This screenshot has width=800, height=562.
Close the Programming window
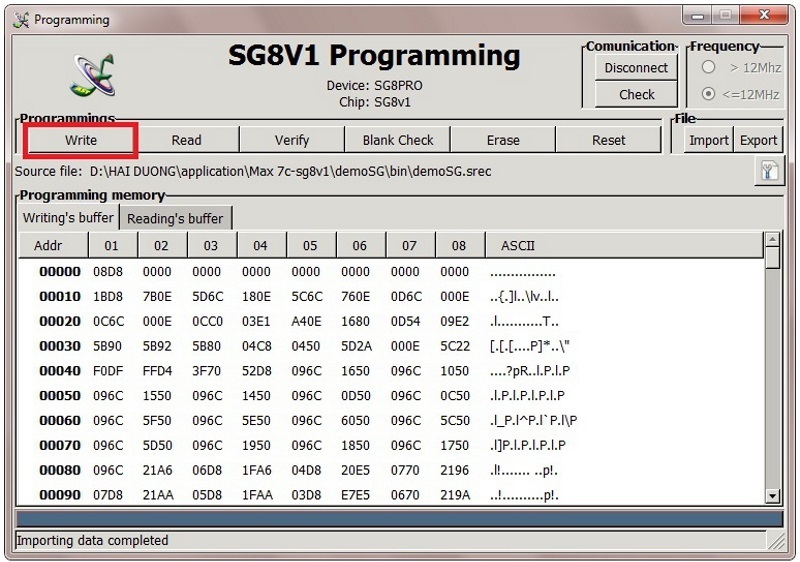tap(764, 15)
